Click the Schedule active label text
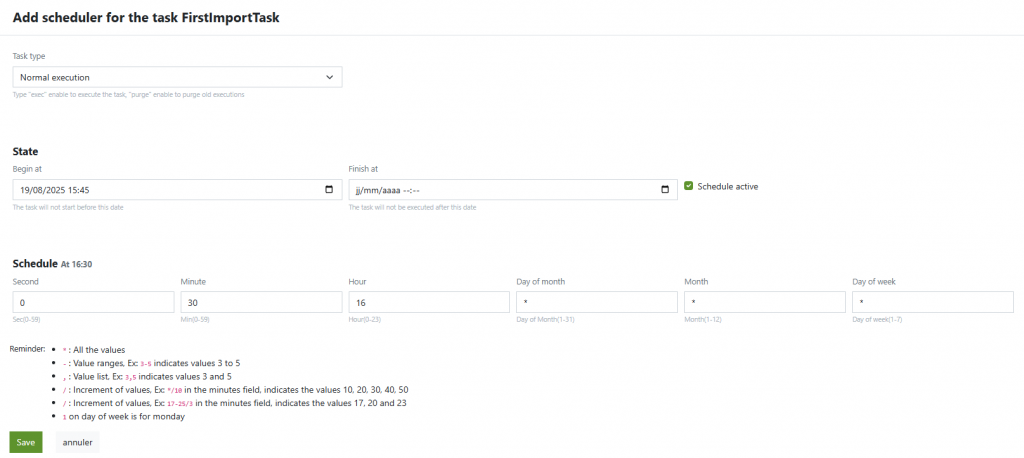 (727, 186)
